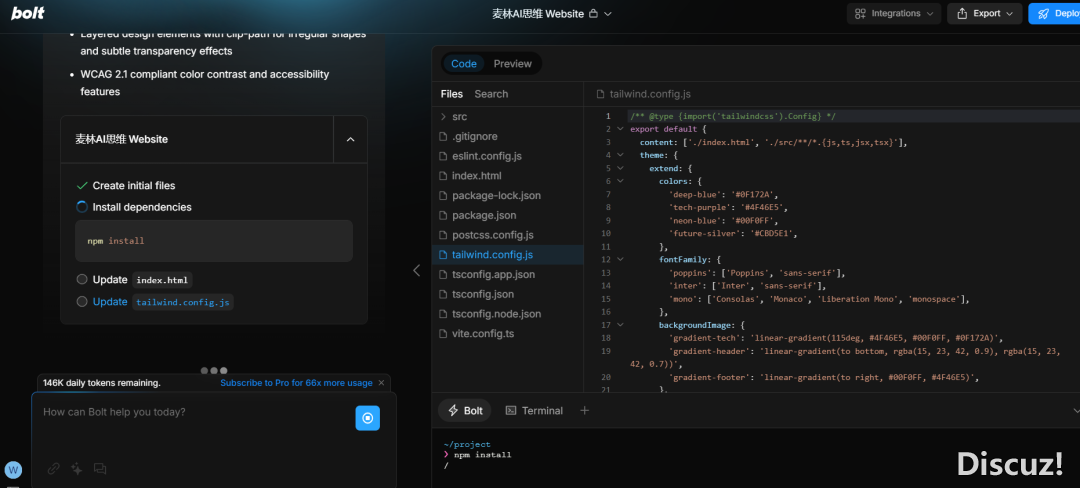Fold code at line 5 extend
The height and width of the screenshot is (488, 1080).
(x=620, y=169)
